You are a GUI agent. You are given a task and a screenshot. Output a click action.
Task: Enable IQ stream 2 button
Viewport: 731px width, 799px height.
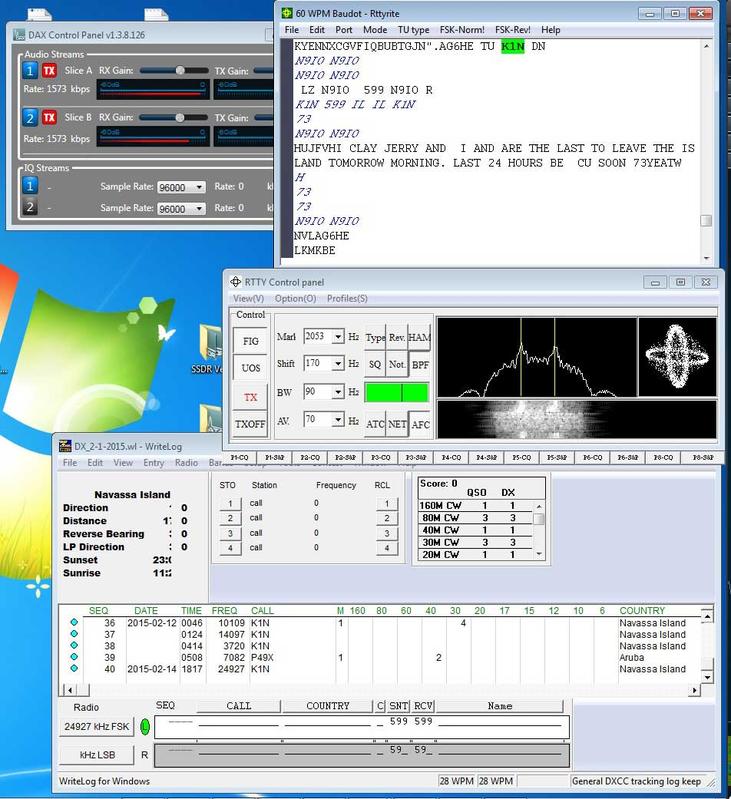pos(30,207)
